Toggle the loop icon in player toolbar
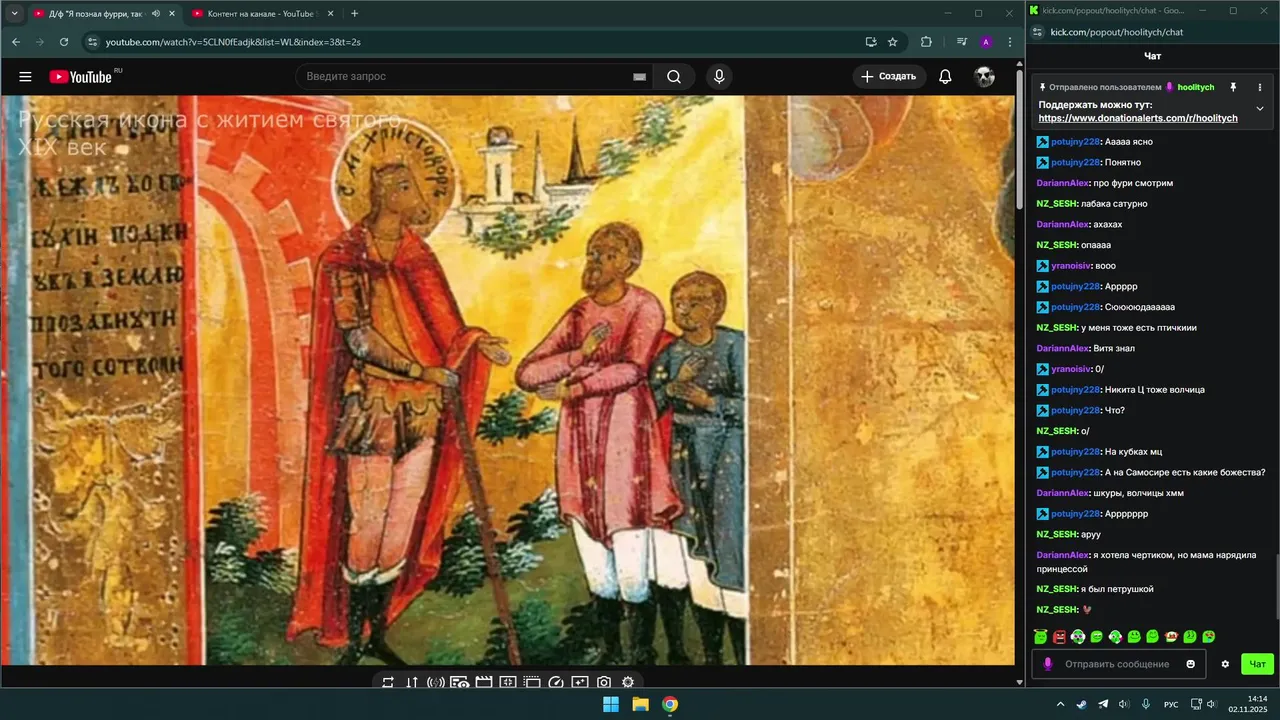This screenshot has width=1280, height=720. (388, 682)
